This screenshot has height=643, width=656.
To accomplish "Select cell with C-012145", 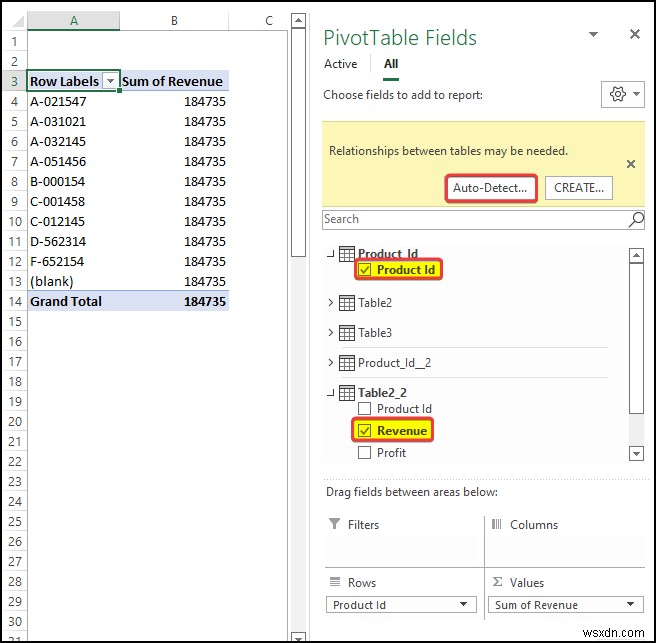I will 74,221.
